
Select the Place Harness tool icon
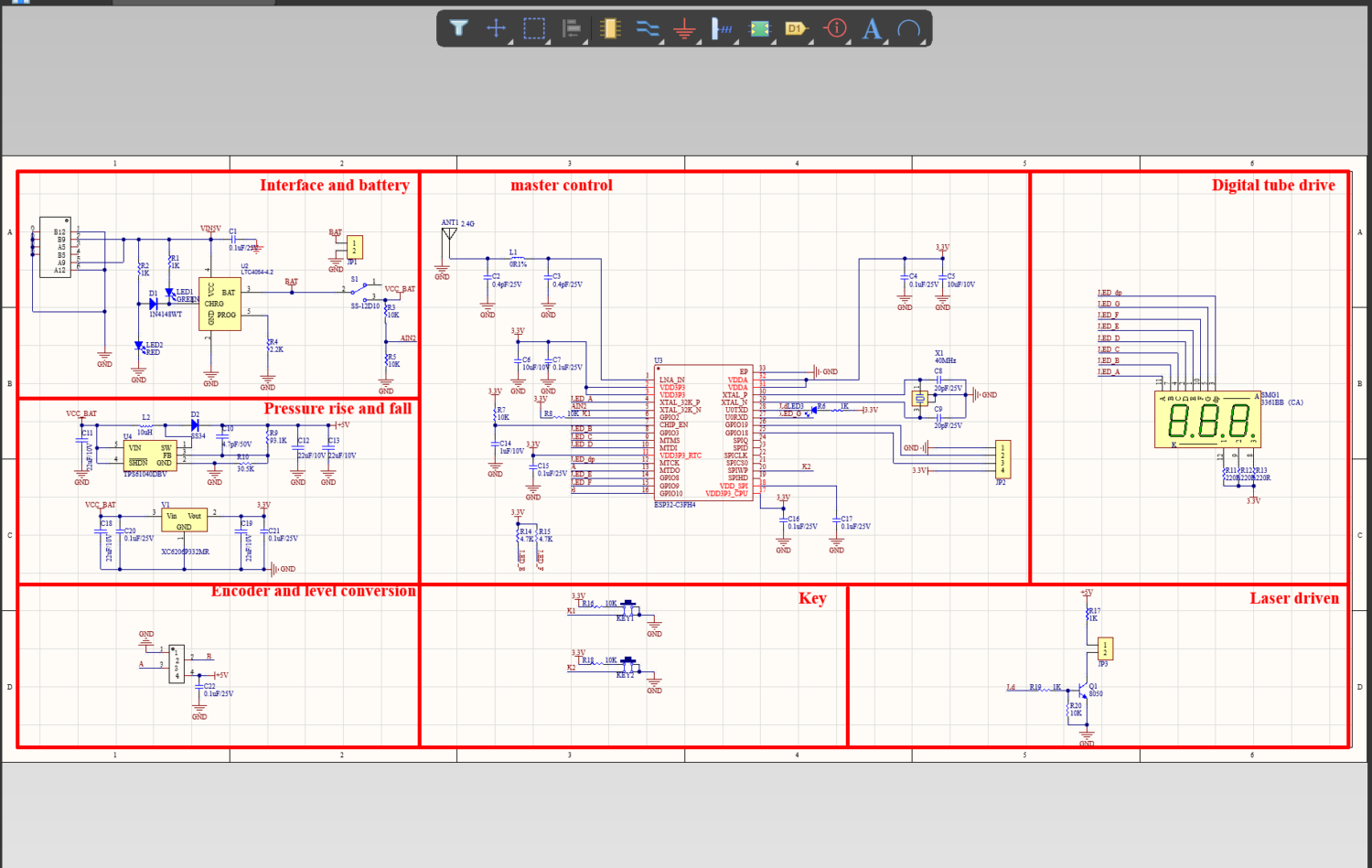tap(722, 29)
